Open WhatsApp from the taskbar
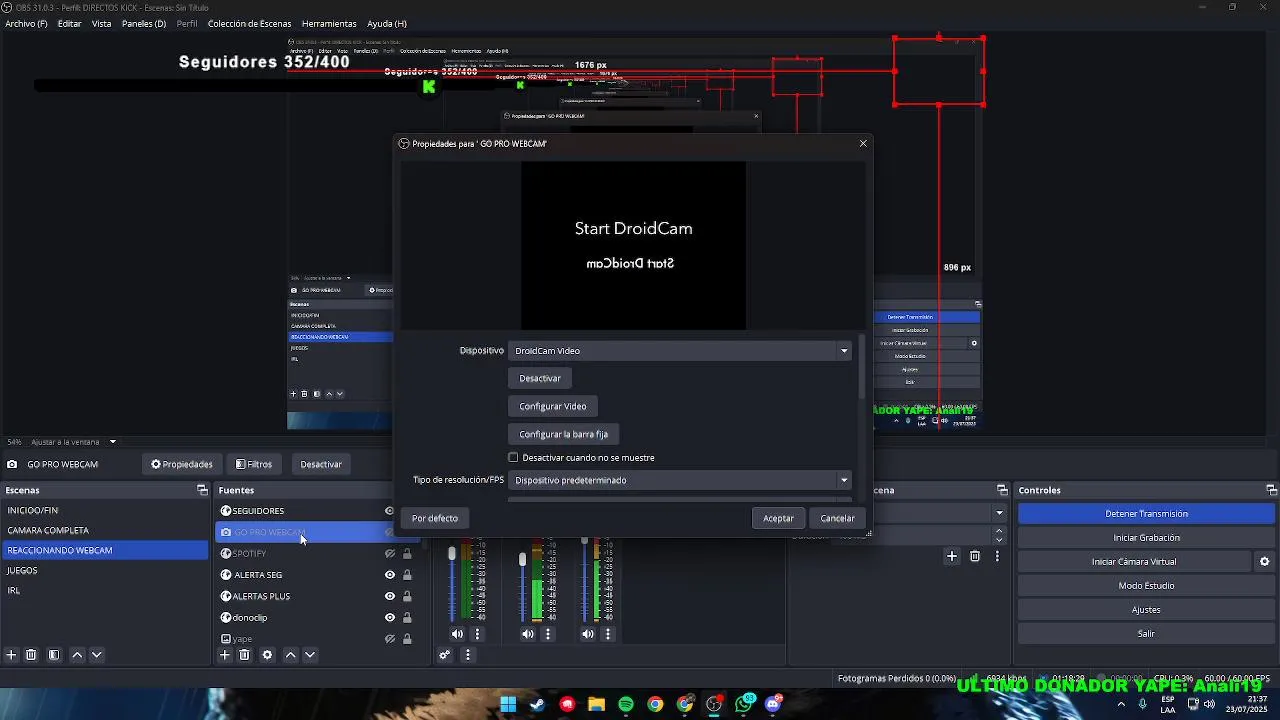This screenshot has width=1280, height=720. [x=743, y=704]
